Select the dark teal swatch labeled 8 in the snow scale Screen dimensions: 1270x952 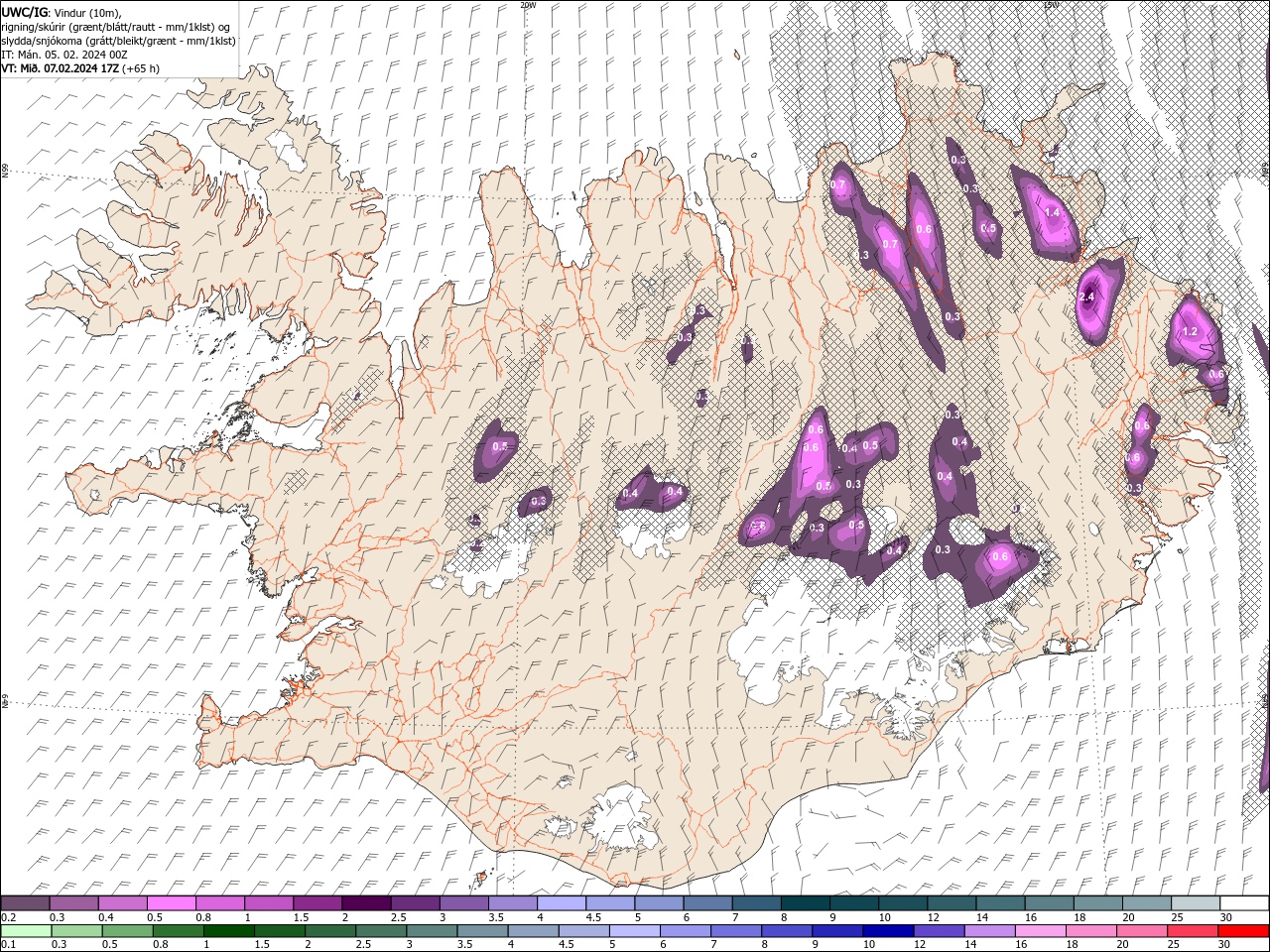click(804, 903)
